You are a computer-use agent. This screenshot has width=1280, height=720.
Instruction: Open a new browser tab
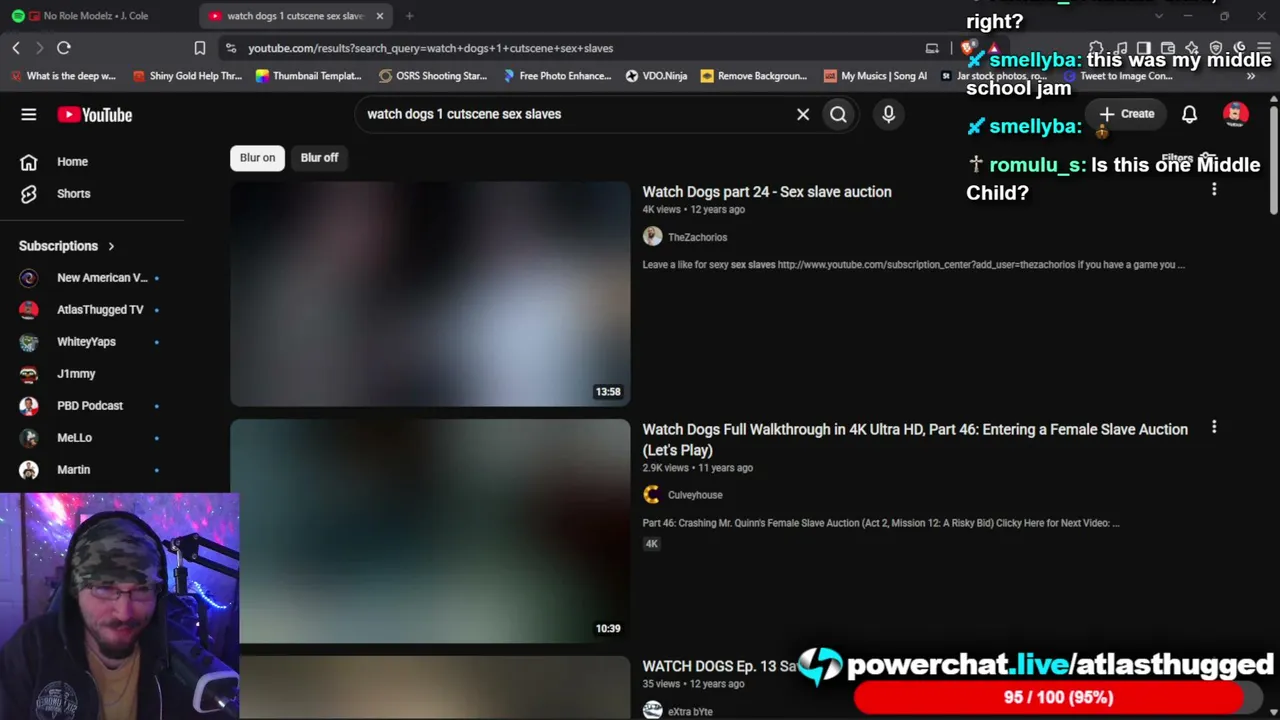409,16
